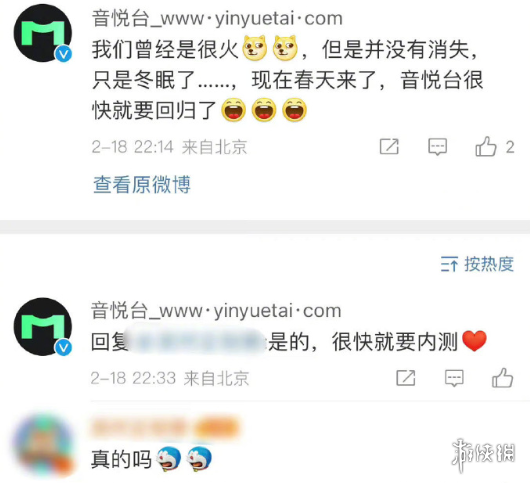Like the 22:33 reply with thumbs-up
Viewport: 530px width, 483px height.
[502, 378]
